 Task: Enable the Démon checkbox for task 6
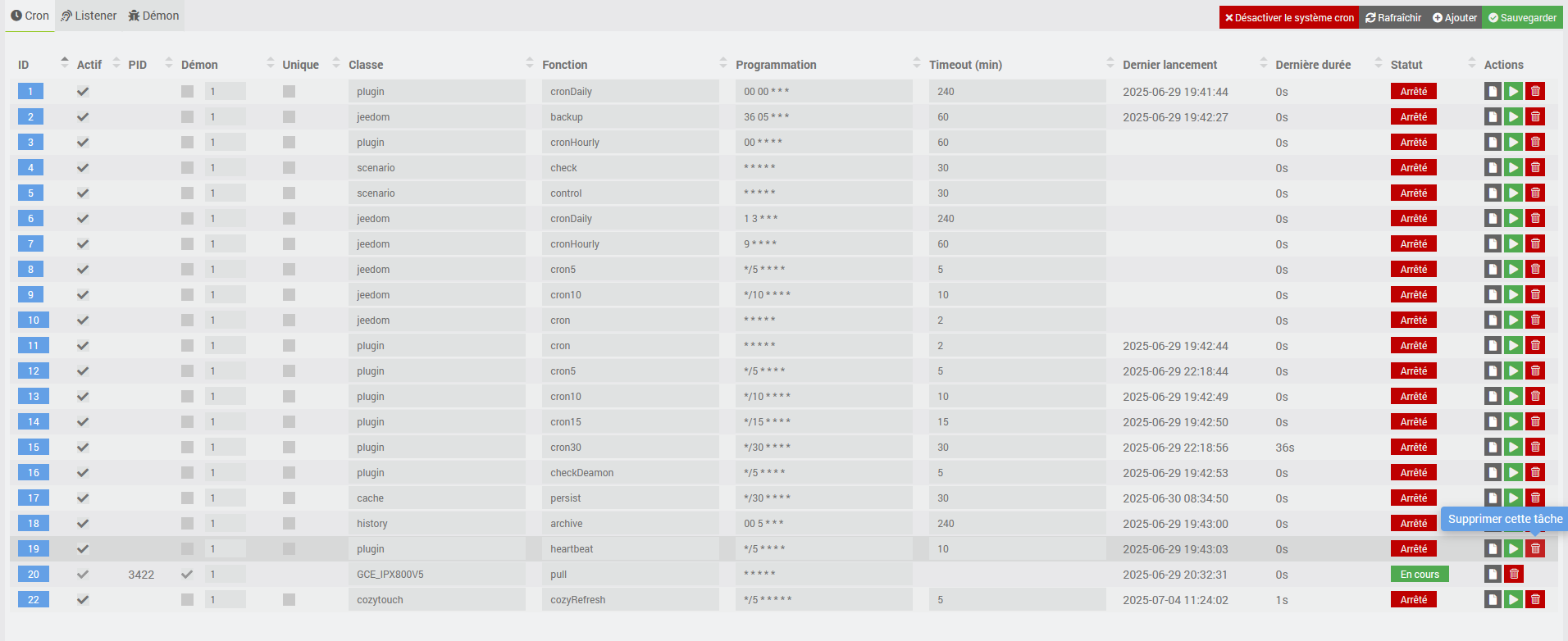(x=188, y=219)
